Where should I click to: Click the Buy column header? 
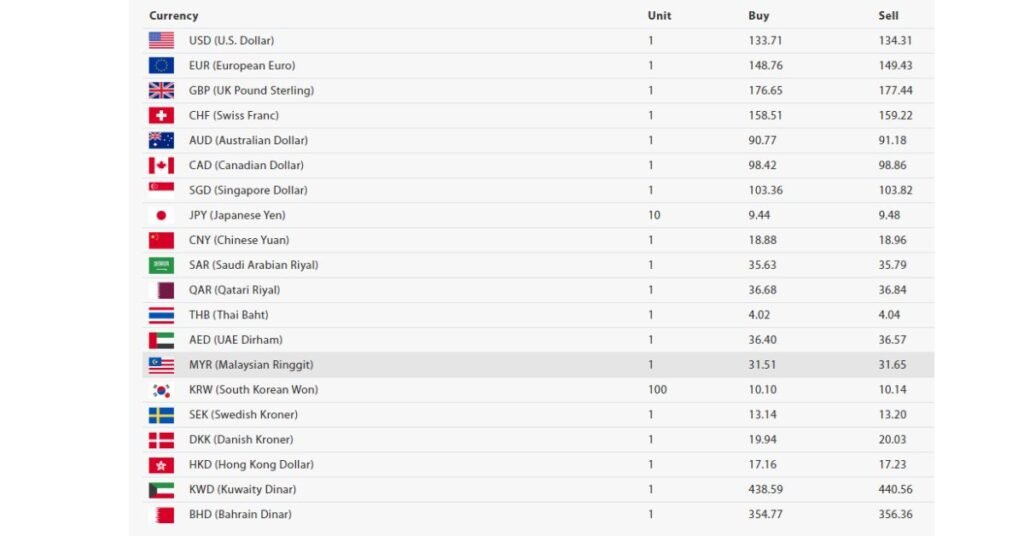tap(758, 16)
